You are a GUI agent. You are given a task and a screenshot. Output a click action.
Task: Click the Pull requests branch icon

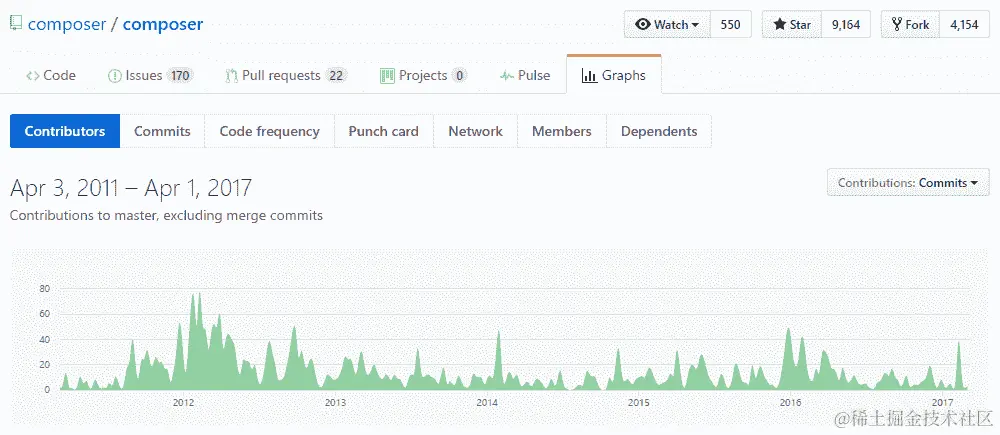click(232, 76)
